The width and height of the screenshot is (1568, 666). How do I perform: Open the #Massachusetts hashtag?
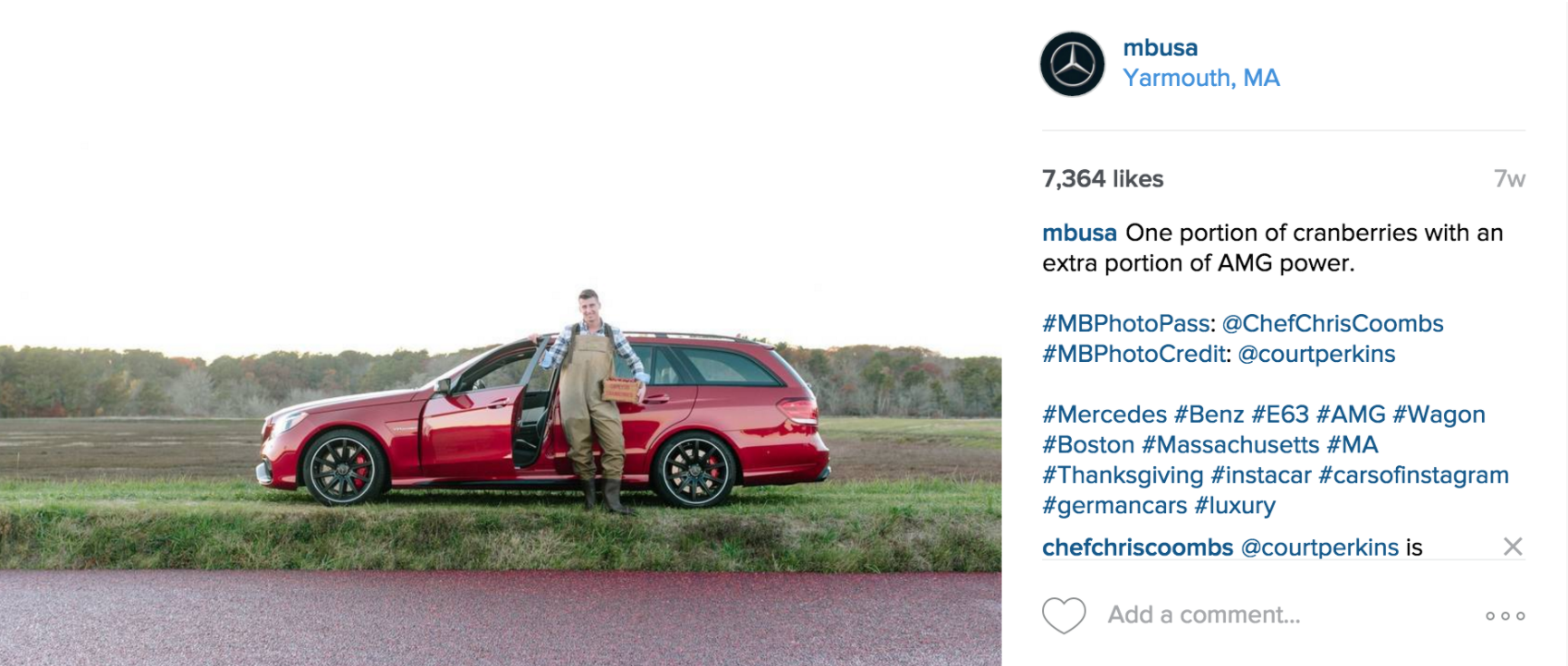1230,445
